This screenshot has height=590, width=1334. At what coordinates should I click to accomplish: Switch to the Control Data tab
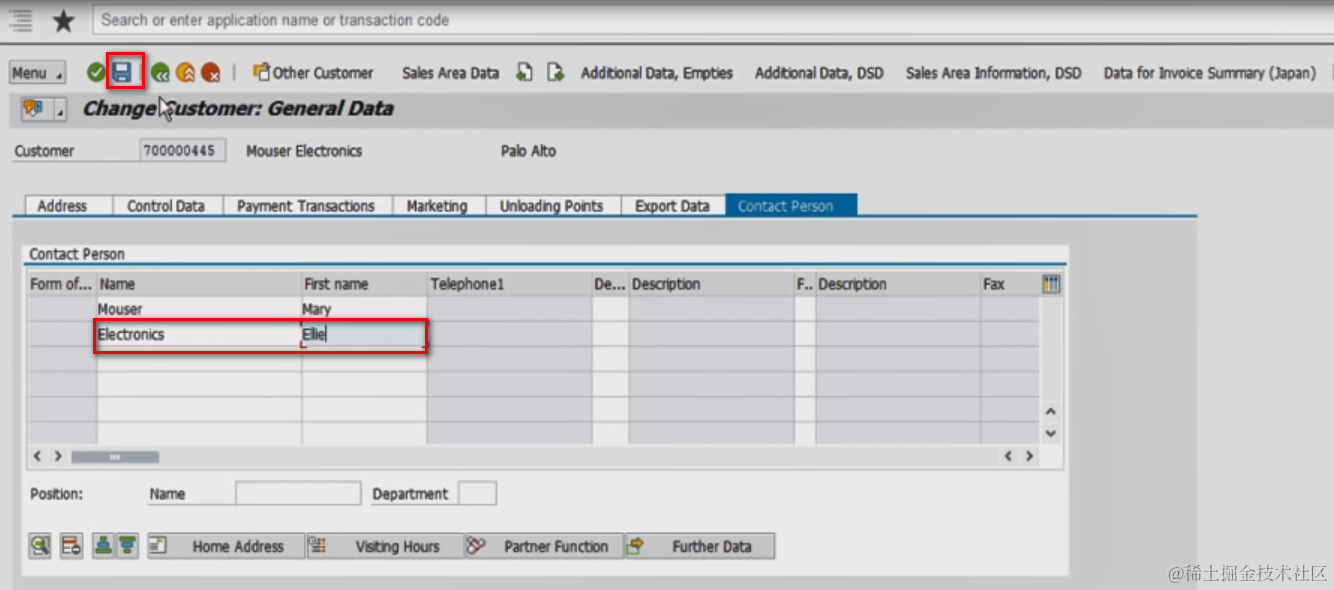coord(166,206)
